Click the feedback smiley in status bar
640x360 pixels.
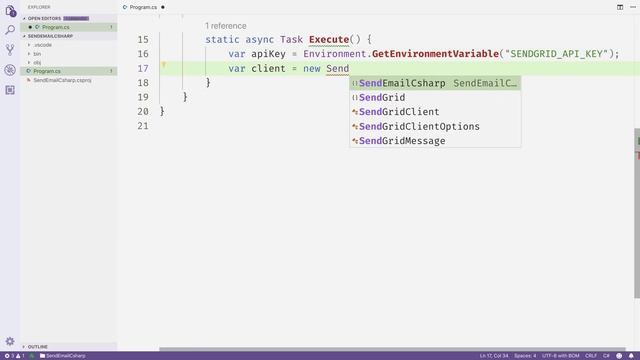[619, 356]
